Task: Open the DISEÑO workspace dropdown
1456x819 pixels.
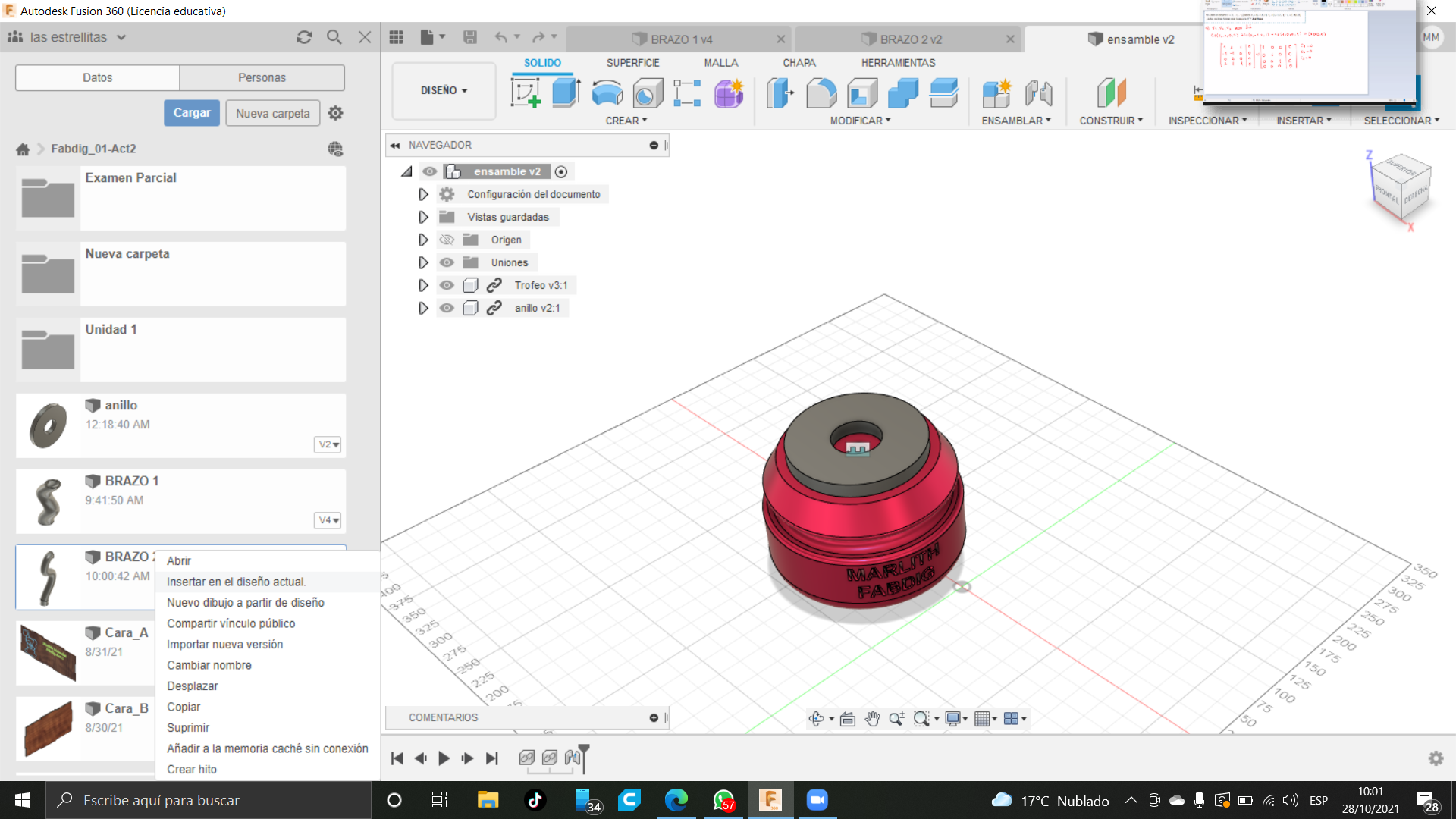Action: 444,91
